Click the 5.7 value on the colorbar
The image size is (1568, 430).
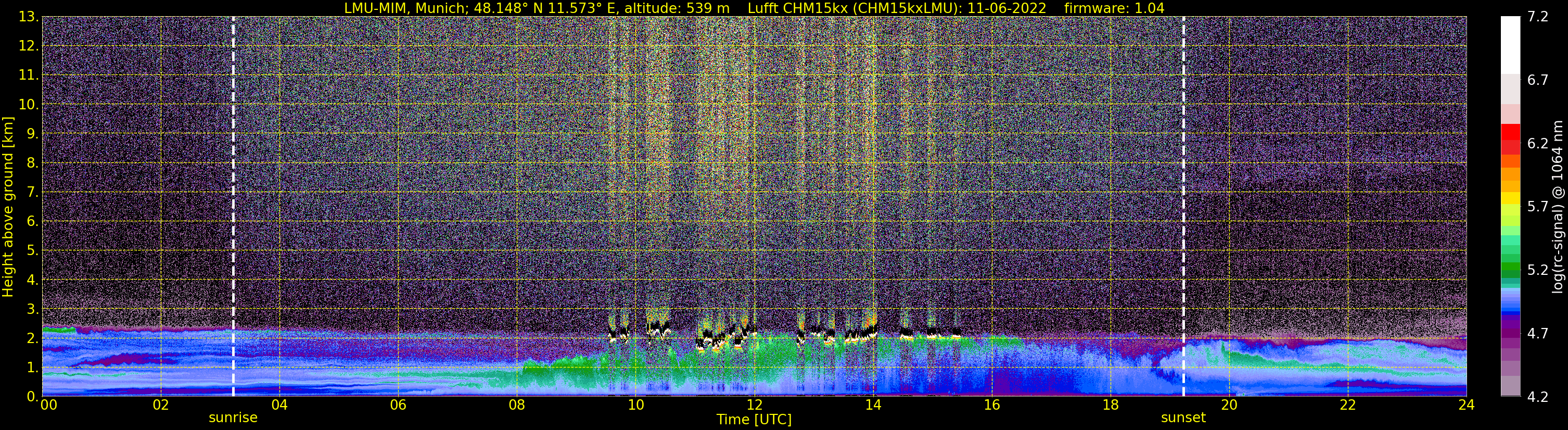click(1538, 207)
